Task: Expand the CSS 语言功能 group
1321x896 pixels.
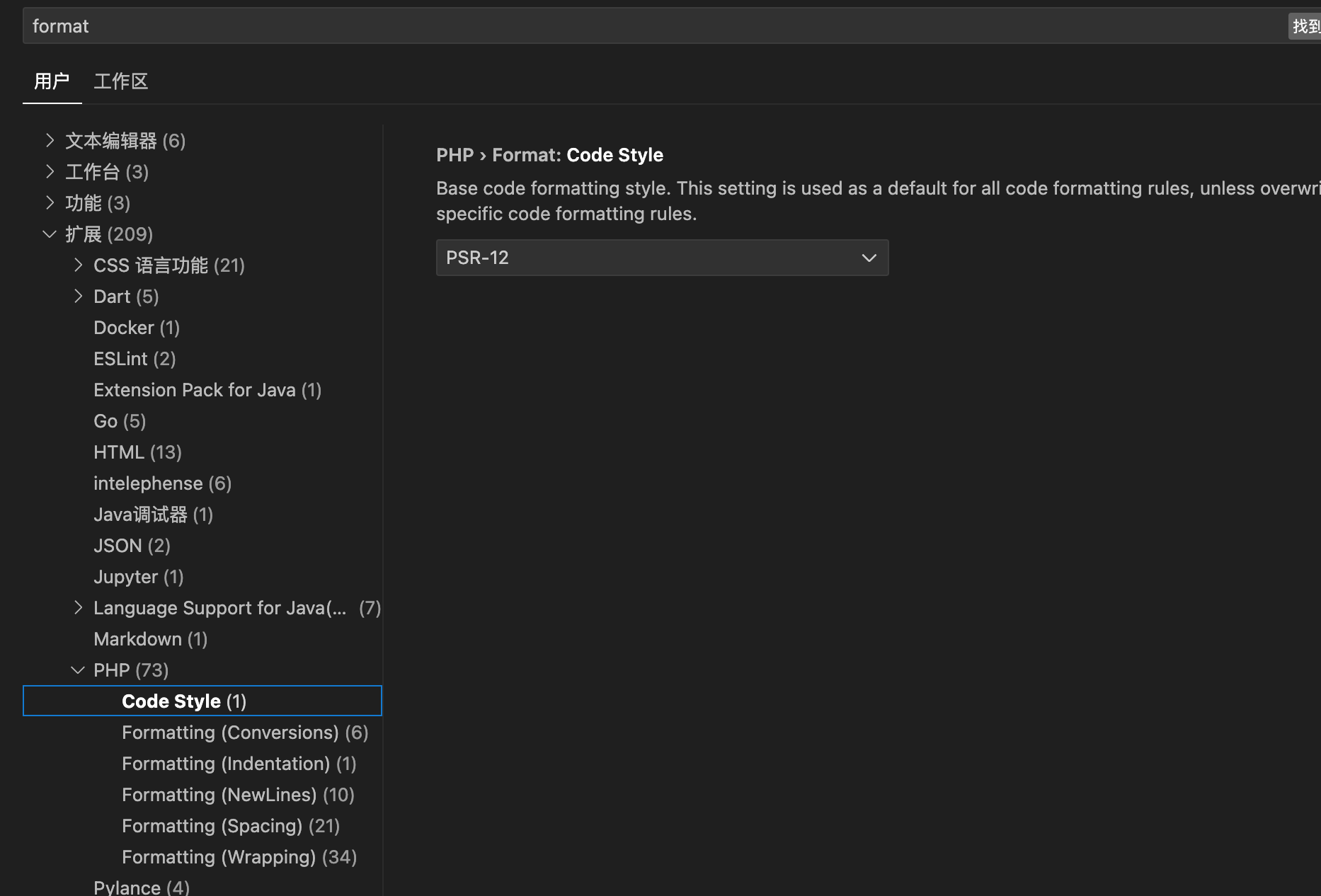Action: [x=78, y=265]
